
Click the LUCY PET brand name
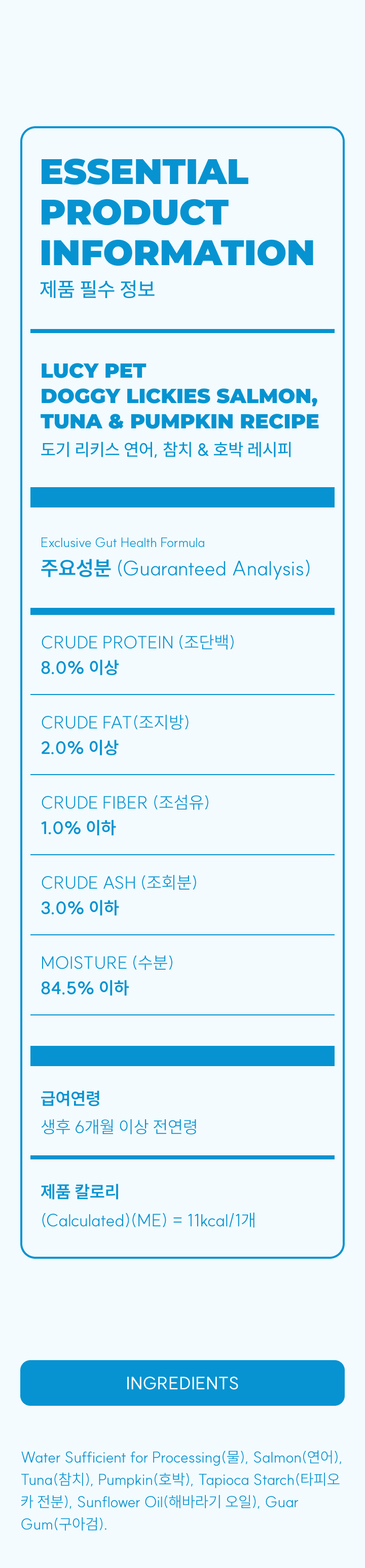93,370
